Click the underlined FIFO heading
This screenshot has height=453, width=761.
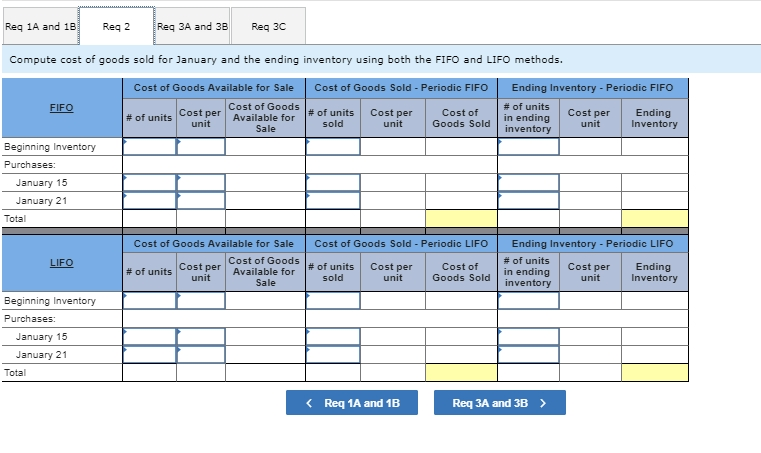(x=62, y=108)
